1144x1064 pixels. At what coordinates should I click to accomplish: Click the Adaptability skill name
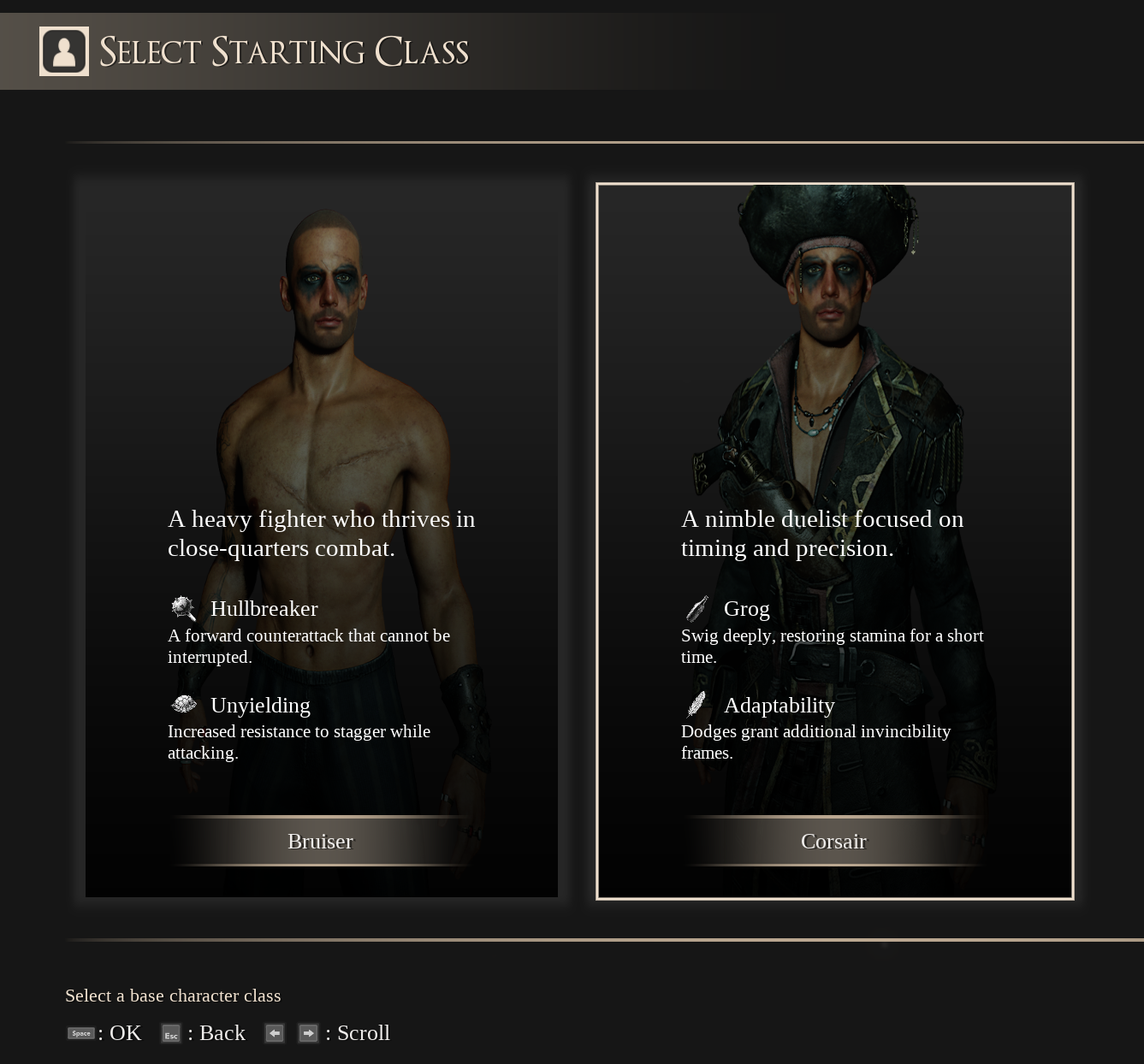(x=779, y=705)
